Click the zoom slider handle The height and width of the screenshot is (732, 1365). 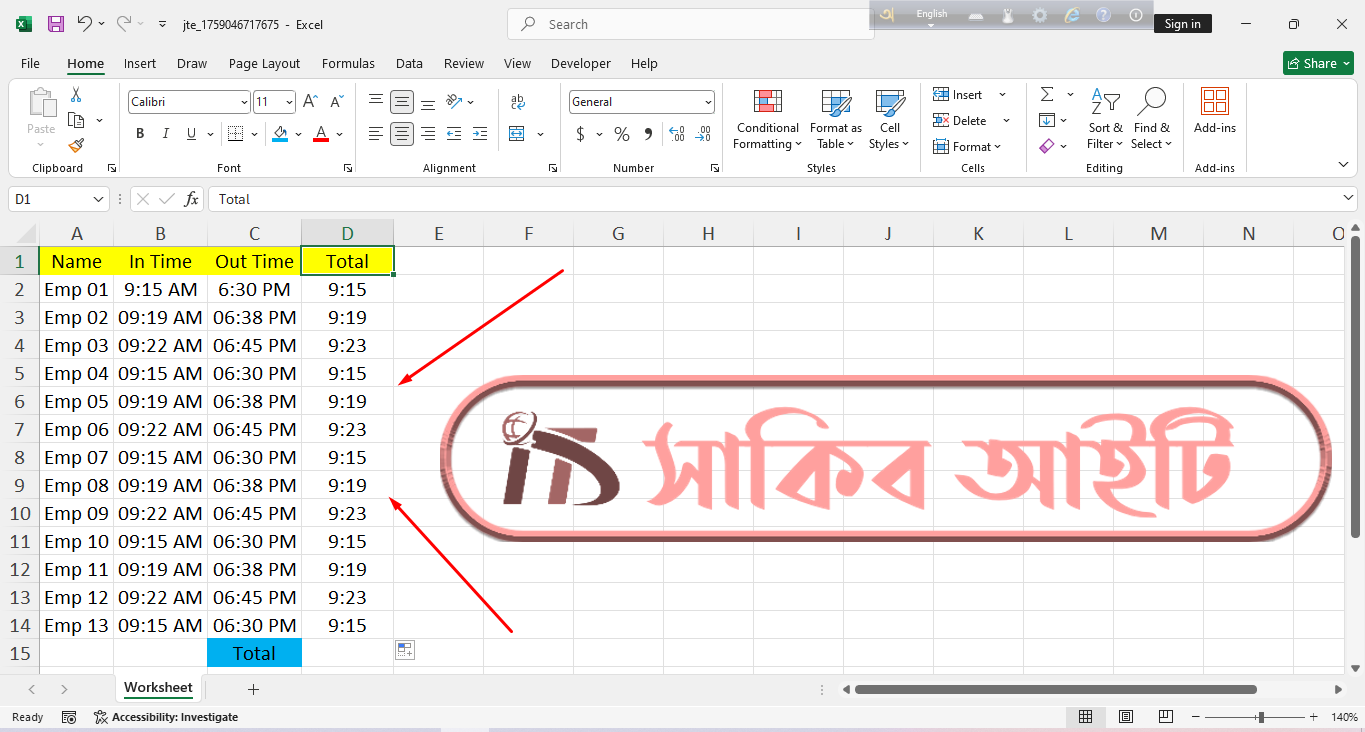click(1261, 717)
